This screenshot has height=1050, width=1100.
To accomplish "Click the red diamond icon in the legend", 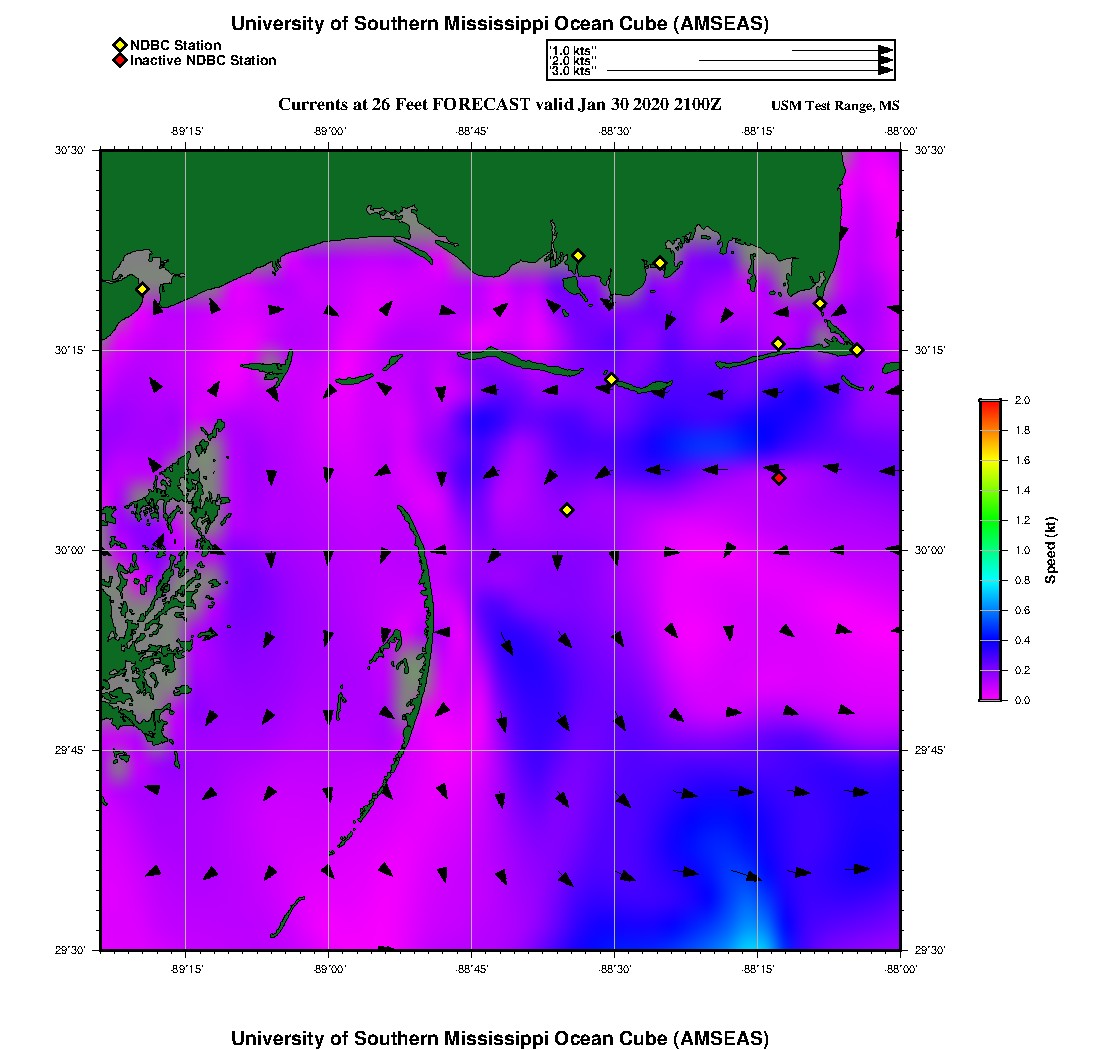I will (x=119, y=61).
